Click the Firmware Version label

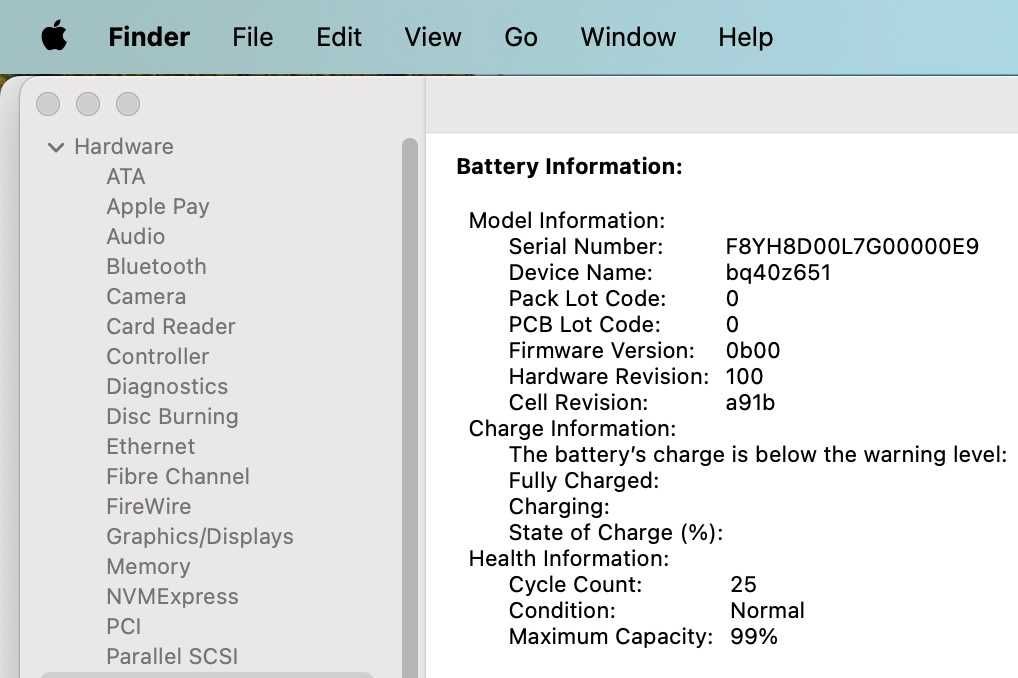(601, 350)
